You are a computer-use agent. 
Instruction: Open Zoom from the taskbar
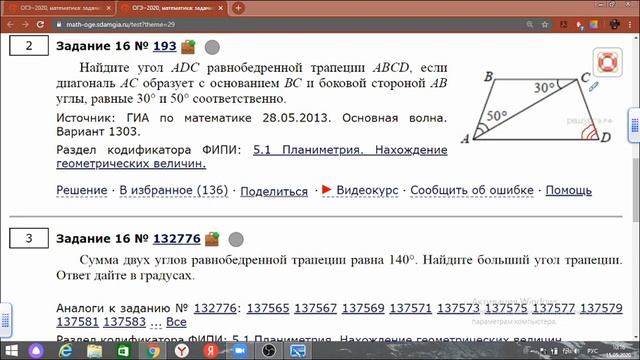(x=240, y=351)
